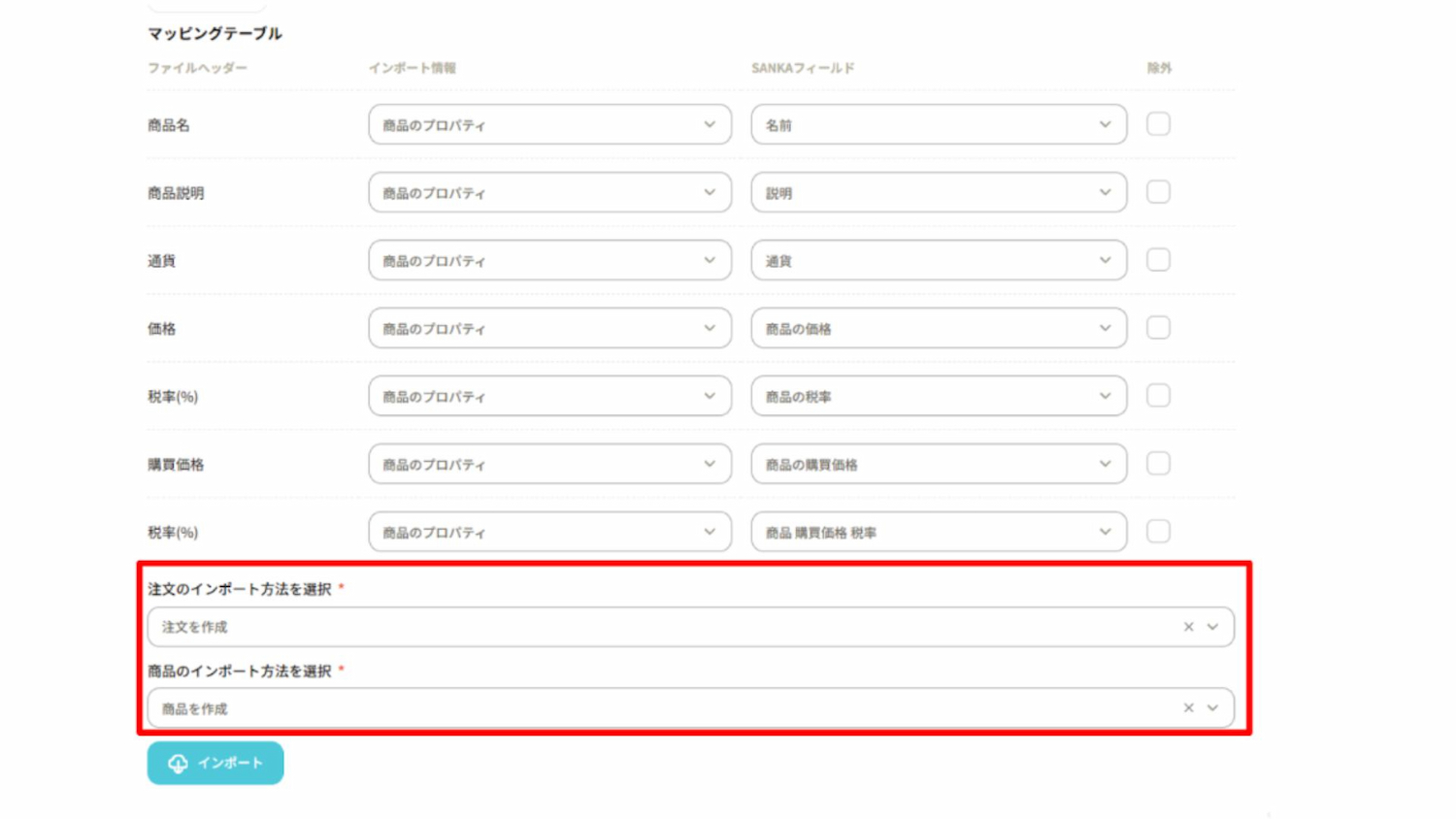The height and width of the screenshot is (819, 1456).
Task: Clear the 商品を作成 selection with X icon
Action: (1188, 708)
